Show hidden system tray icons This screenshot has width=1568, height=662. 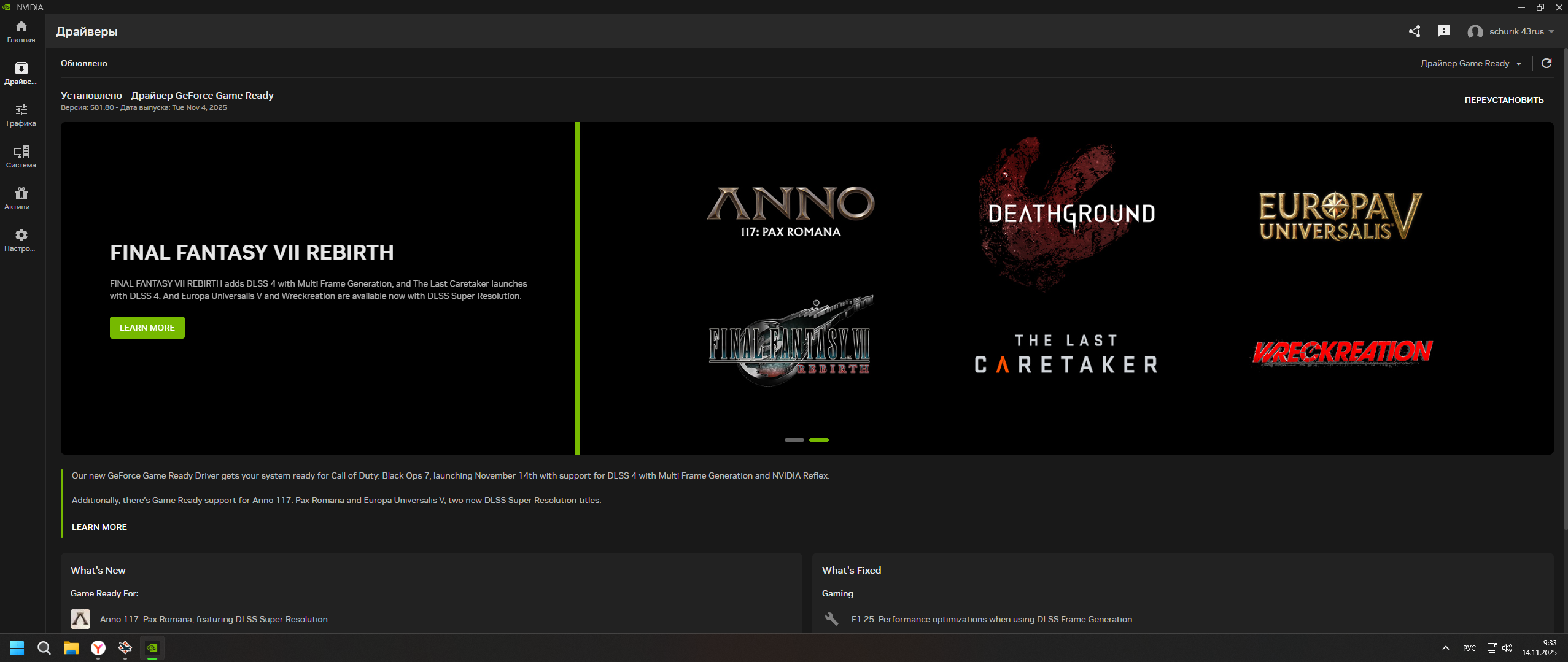coord(1446,648)
